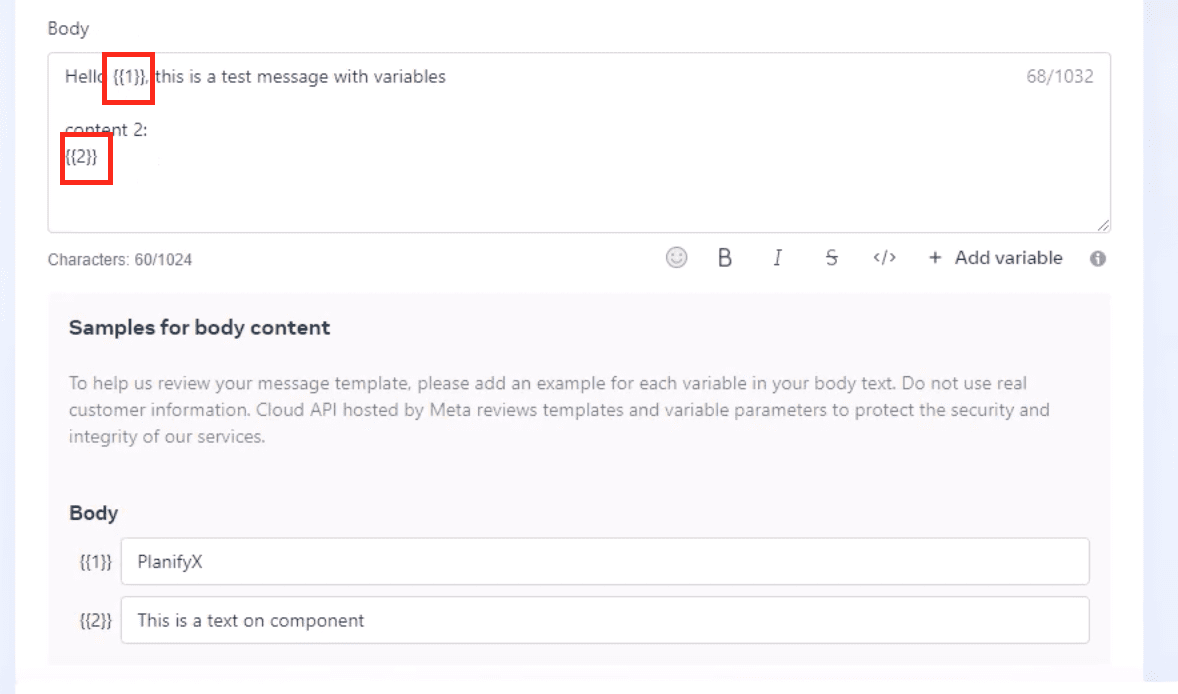This screenshot has height=694, width=1178.
Task: Focus the 'This is a text on component' field
Action: (604, 620)
